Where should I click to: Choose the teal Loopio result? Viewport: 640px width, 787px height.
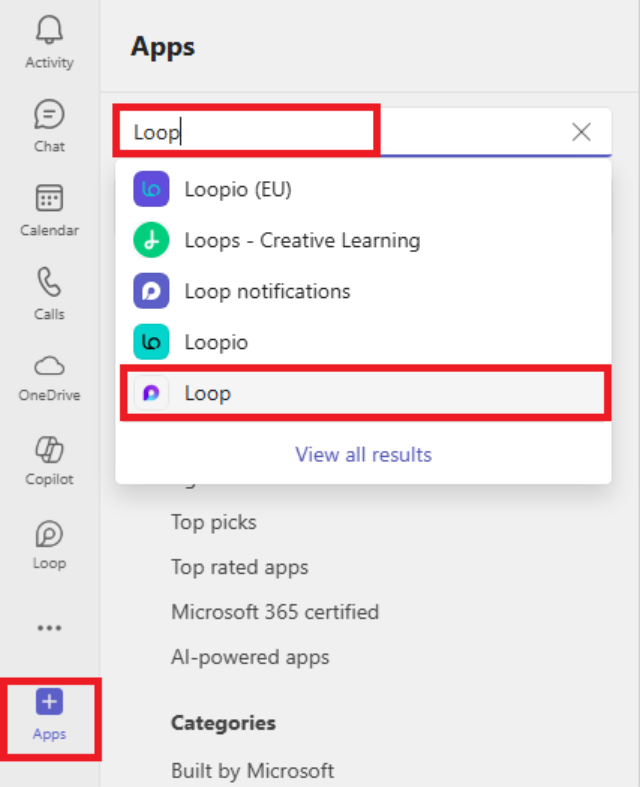click(x=363, y=342)
